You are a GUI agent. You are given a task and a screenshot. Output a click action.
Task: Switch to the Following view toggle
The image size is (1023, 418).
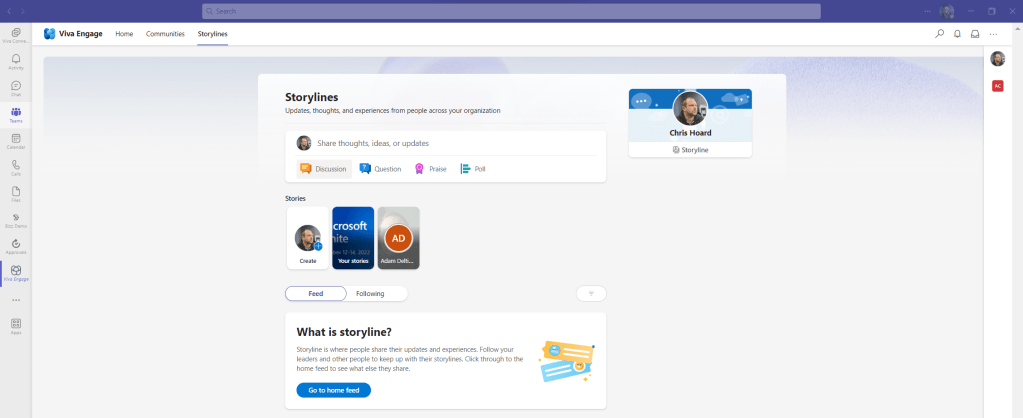click(x=370, y=294)
